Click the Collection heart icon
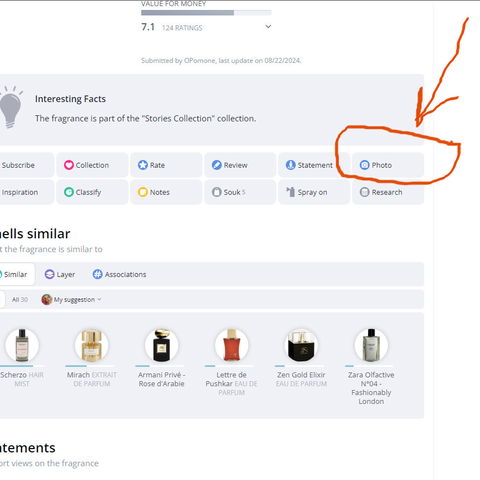 69,165
